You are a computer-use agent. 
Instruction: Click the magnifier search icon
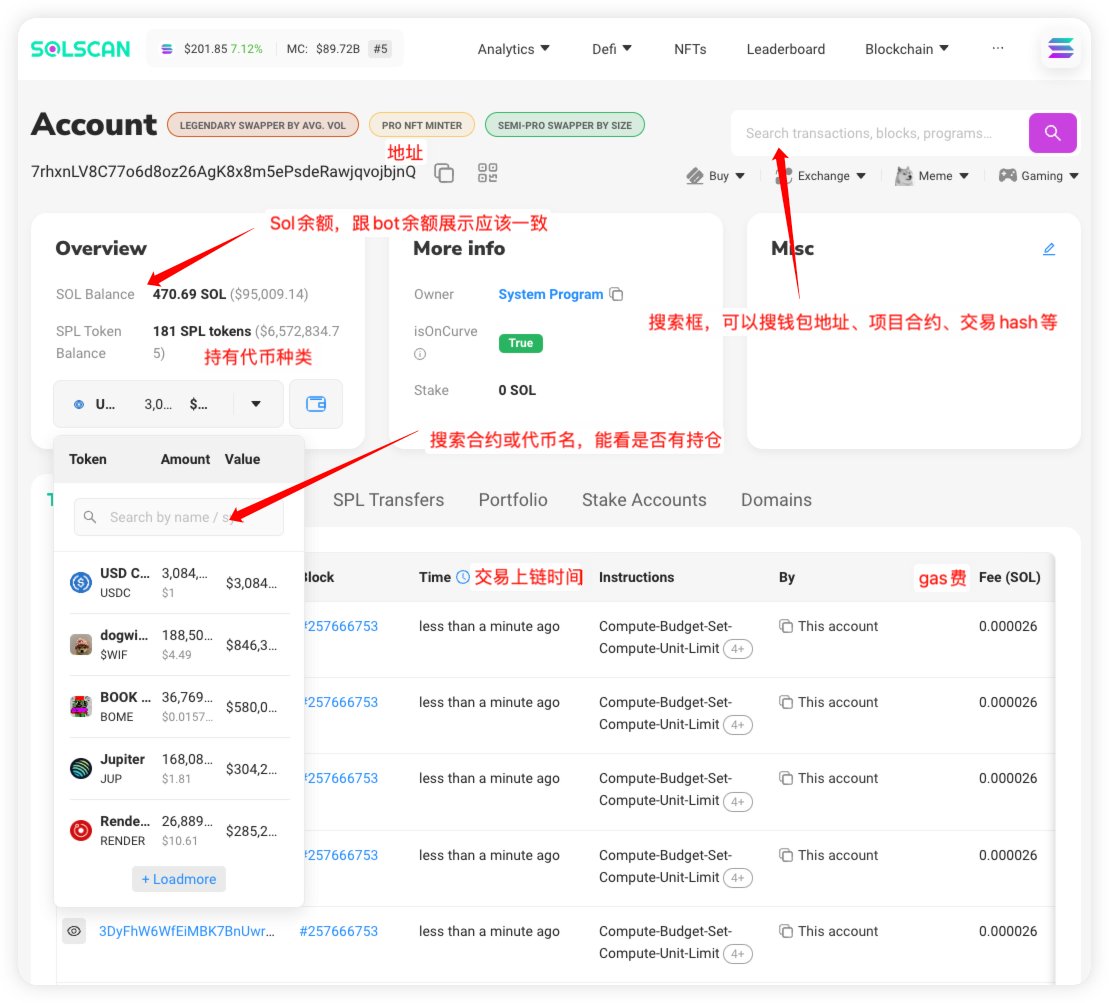[1052, 132]
